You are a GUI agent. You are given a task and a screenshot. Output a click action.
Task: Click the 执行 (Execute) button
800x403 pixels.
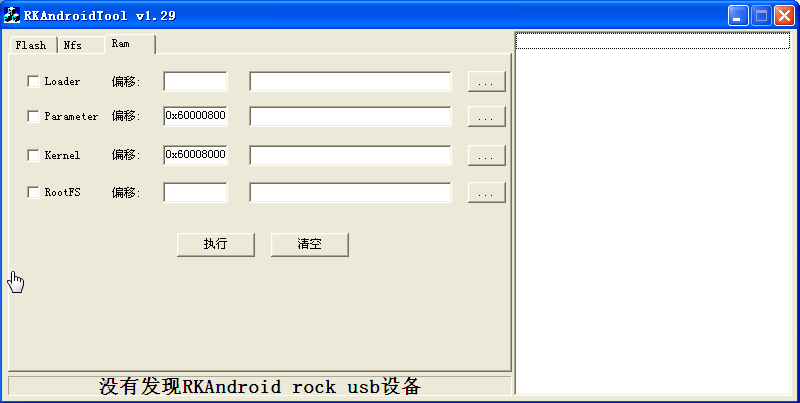[216, 244]
